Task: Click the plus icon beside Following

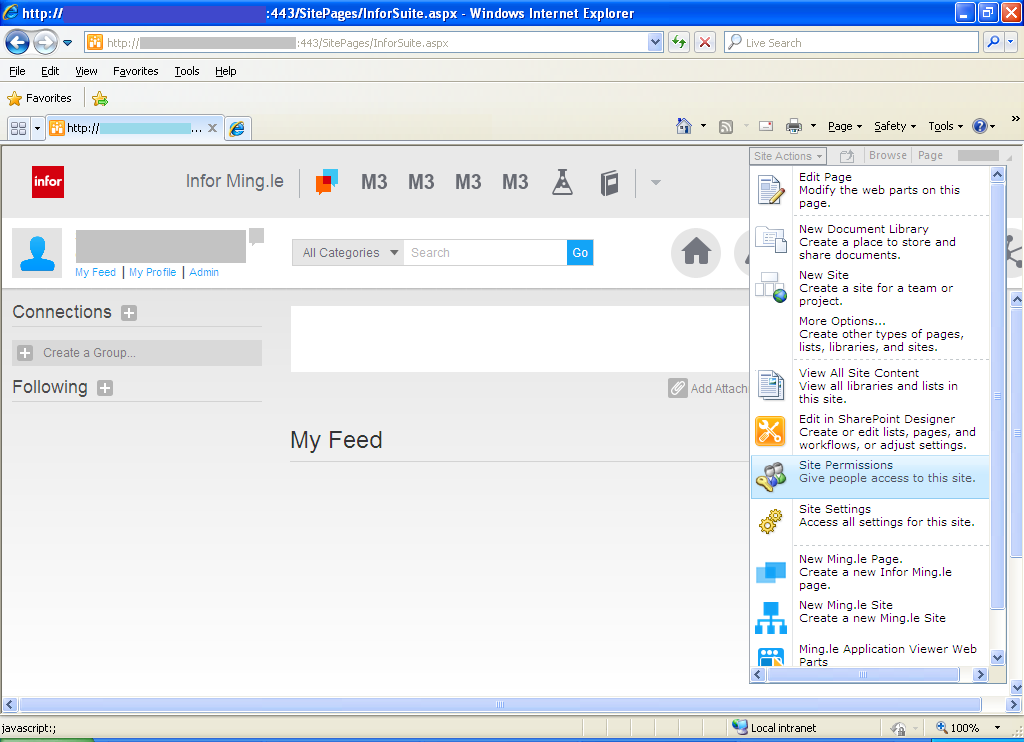Action: 105,388
